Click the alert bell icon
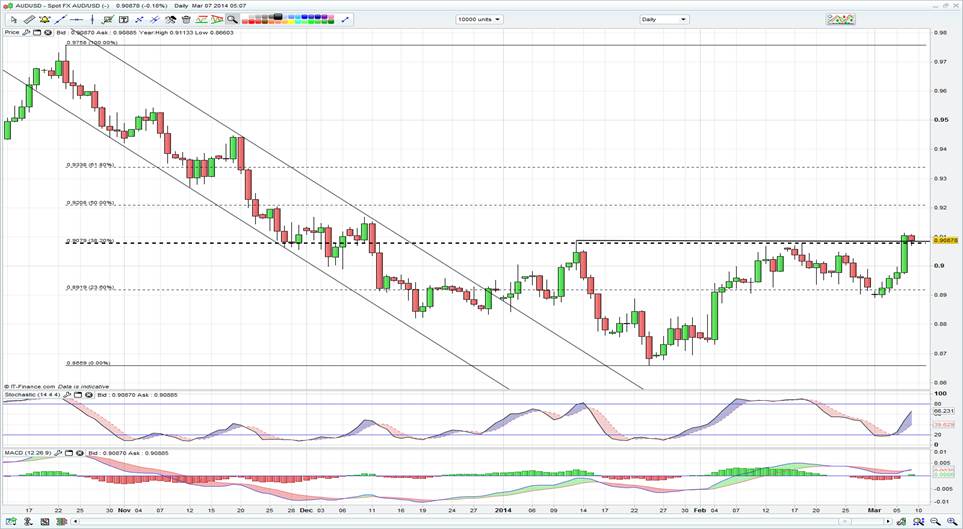This screenshot has height=529, width=963. (x=44, y=19)
